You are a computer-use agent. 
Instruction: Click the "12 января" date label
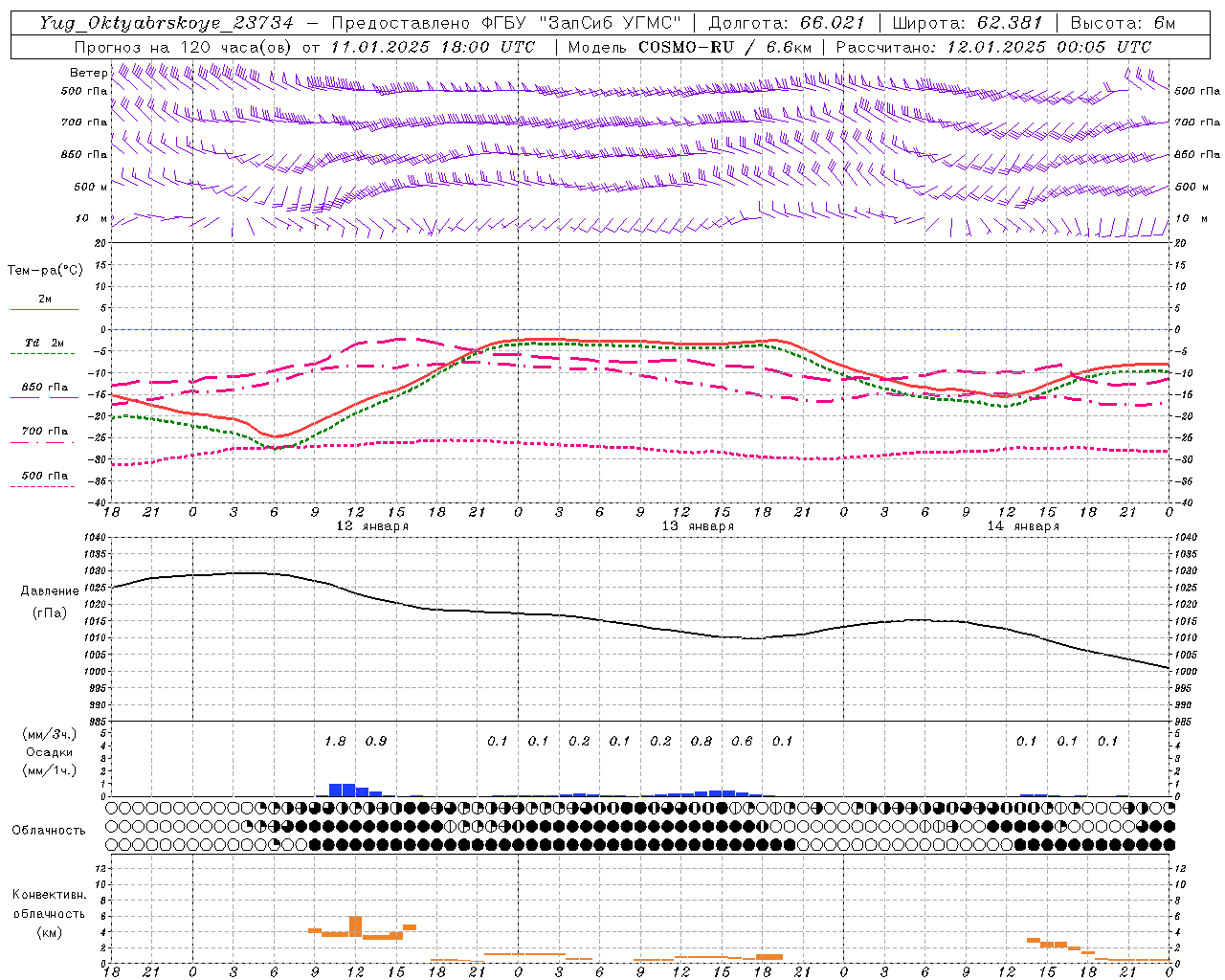372,526
